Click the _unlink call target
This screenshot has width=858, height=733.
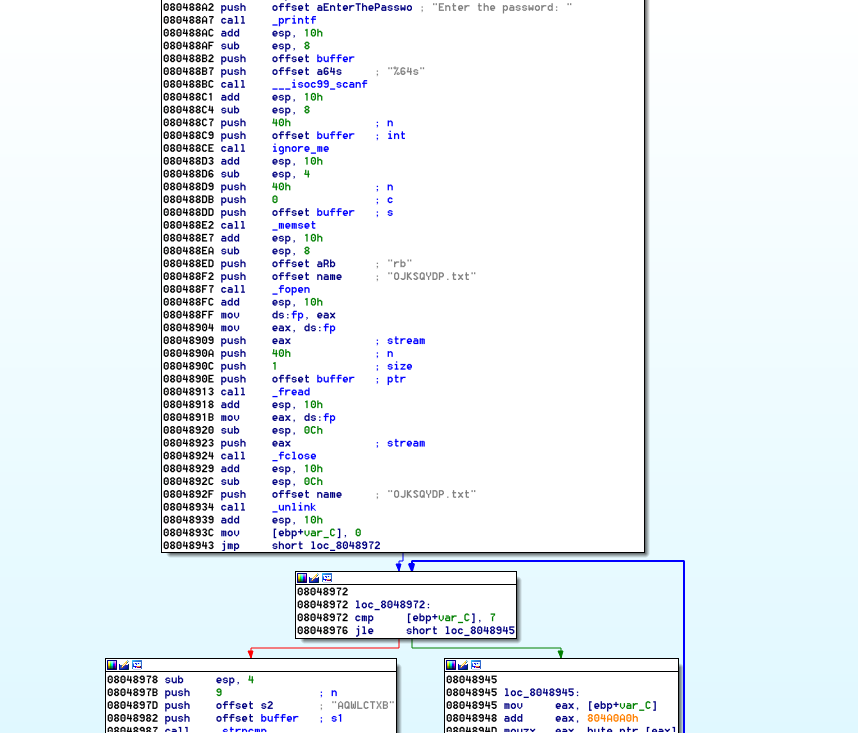point(294,507)
